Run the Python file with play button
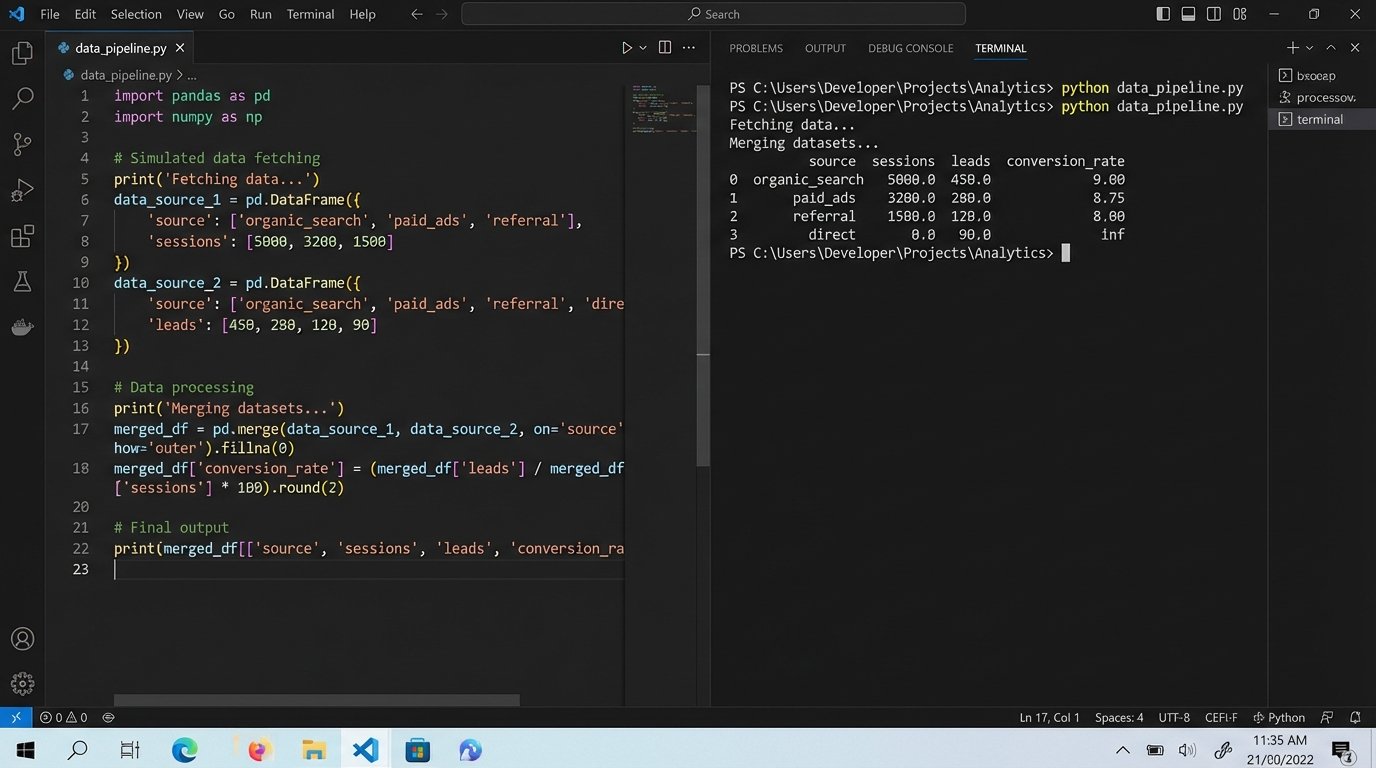The image size is (1376, 768). (x=626, y=48)
